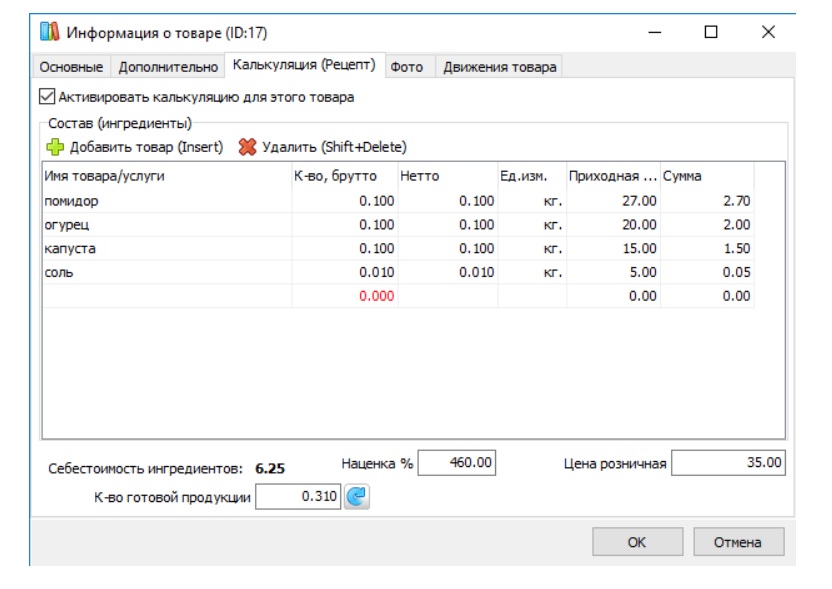Select the 'соль' row name

(59, 272)
